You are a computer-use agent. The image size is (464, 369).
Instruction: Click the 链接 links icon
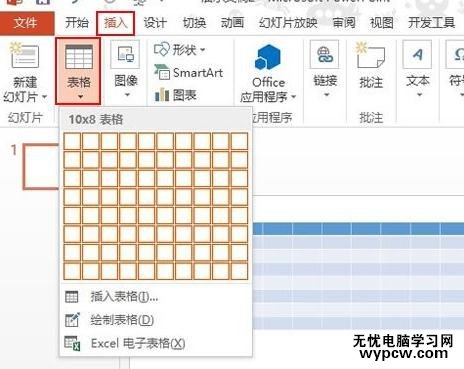pyautogui.click(x=324, y=54)
